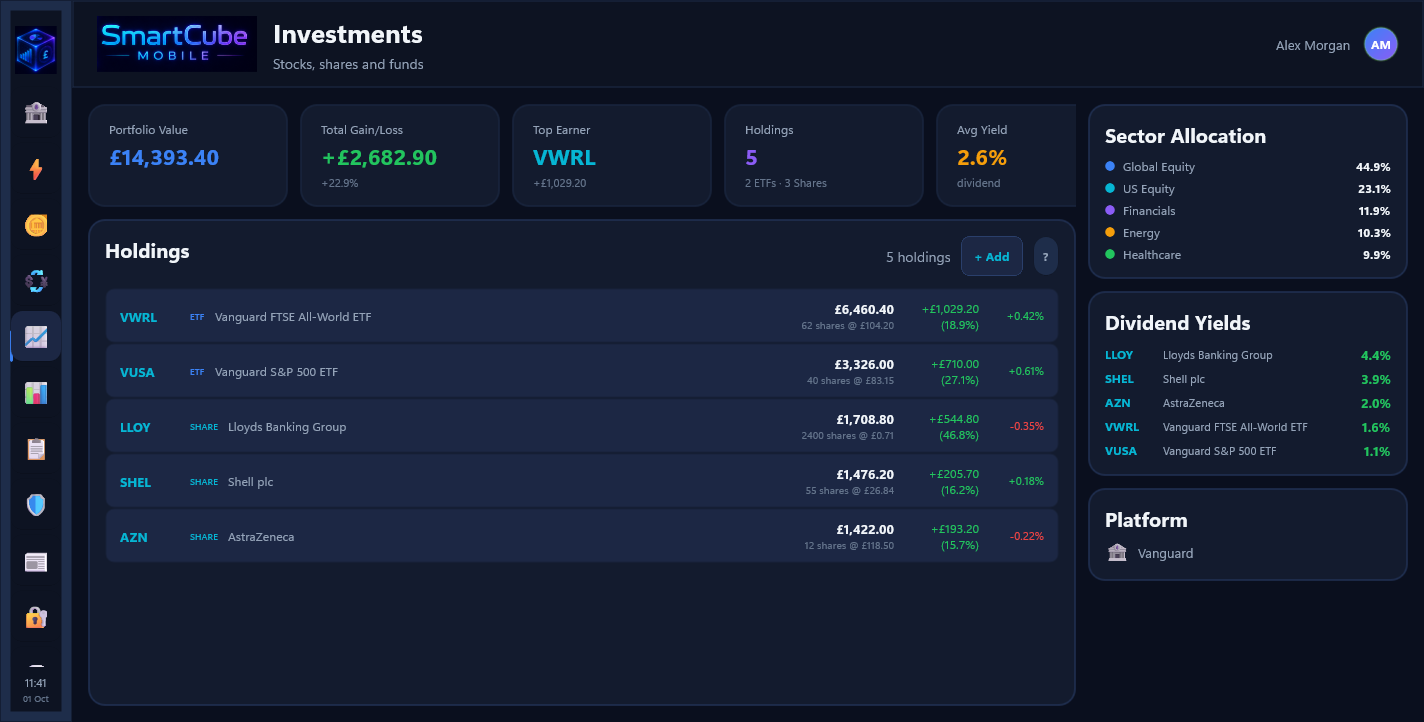Image resolution: width=1424 pixels, height=722 pixels.
Task: Open the clipboard sidebar icon
Action: [36, 449]
